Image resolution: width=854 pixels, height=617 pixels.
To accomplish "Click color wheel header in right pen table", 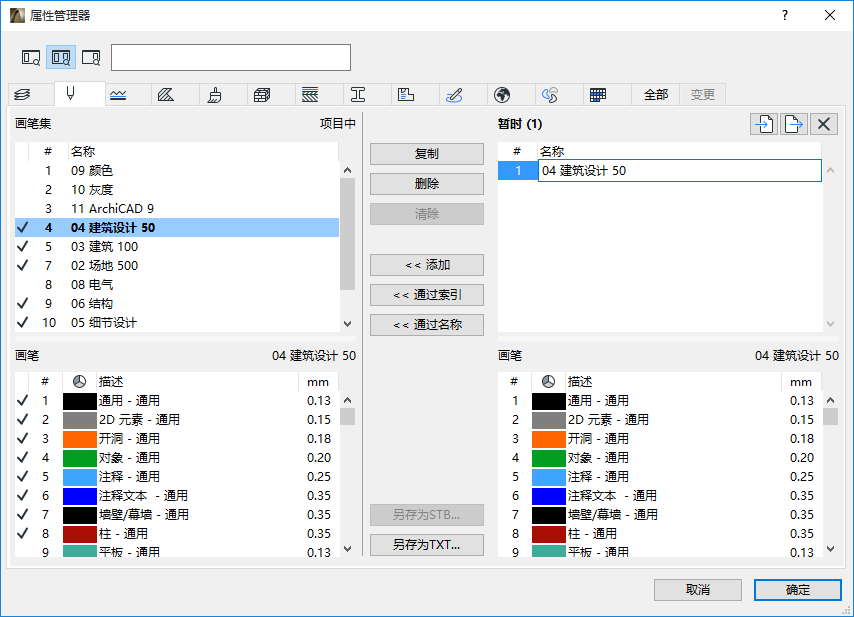I will pos(548,382).
